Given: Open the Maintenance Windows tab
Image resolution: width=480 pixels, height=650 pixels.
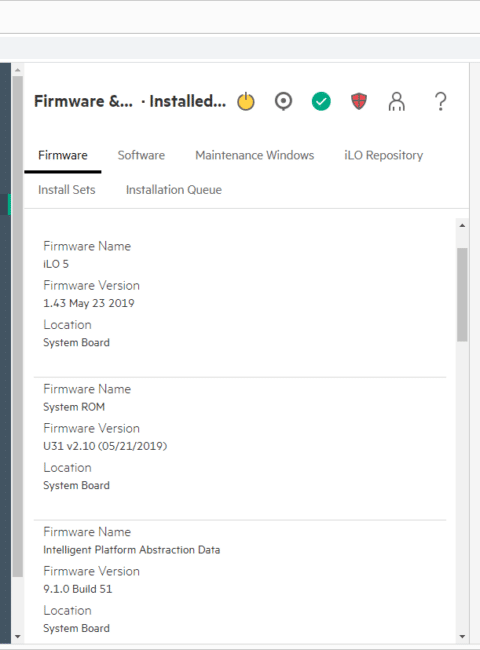Looking at the screenshot, I should click(x=255, y=155).
